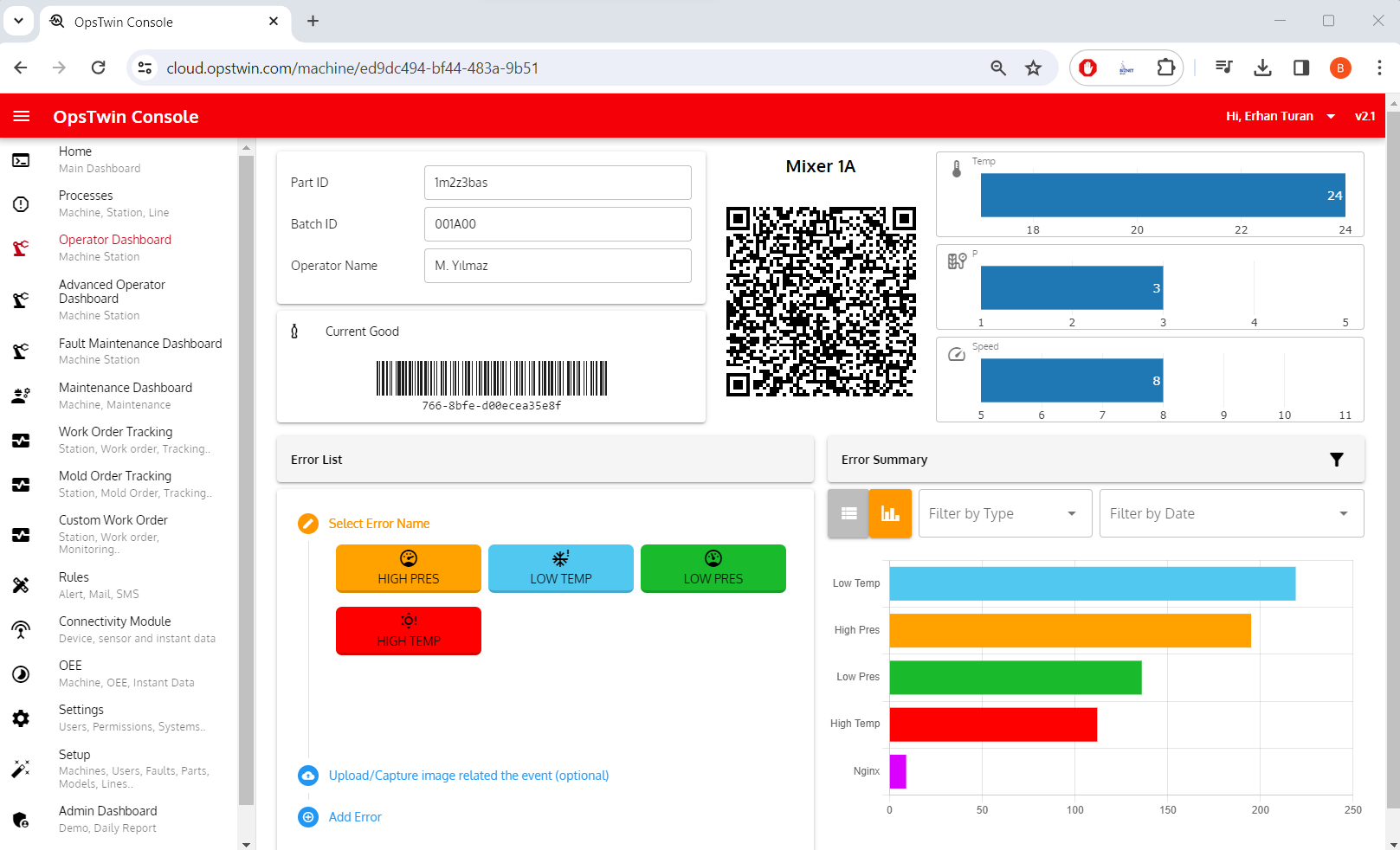
Task: Click Upload/Capture image related the event link
Action: point(468,775)
